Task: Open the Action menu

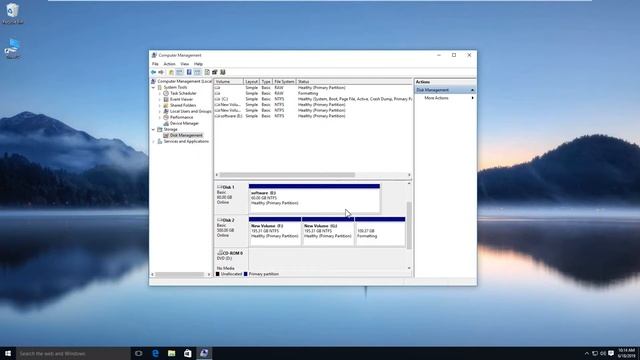Action: [169, 64]
